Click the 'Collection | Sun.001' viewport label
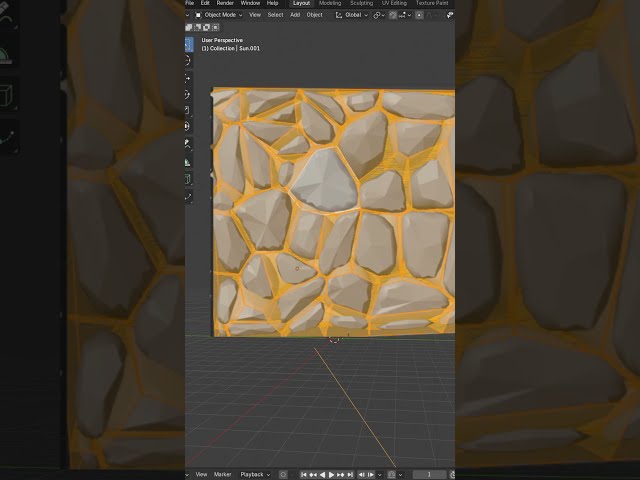 point(231,48)
